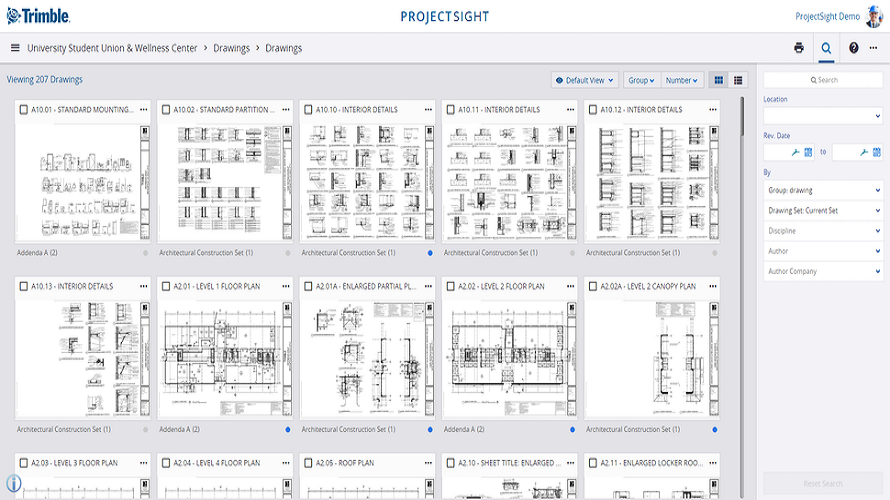Open the top-right more options ellipsis
The height and width of the screenshot is (500, 890).
874,48
